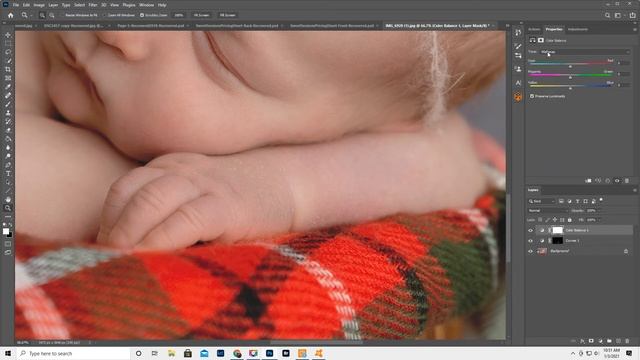Delete adjustment layer via Properties trash icon

pos(627,180)
